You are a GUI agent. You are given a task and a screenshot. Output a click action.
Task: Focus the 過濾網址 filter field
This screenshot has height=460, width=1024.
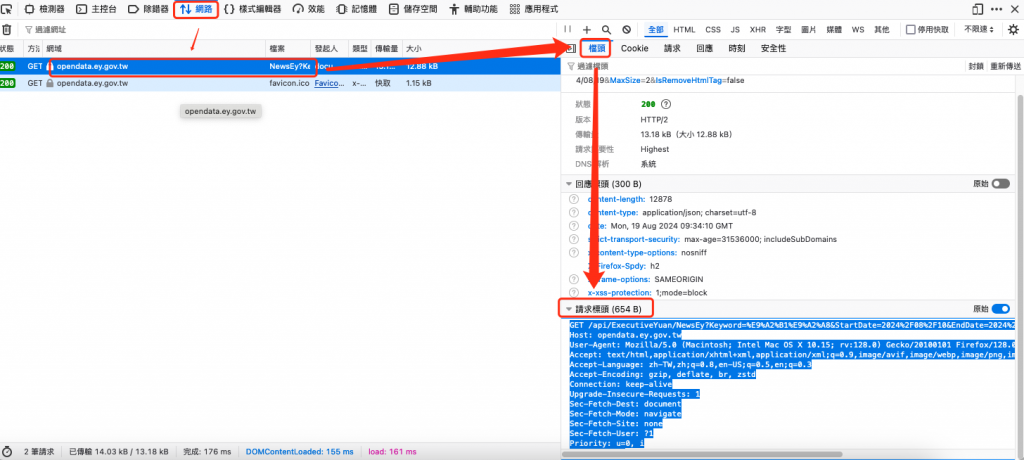pos(293,29)
